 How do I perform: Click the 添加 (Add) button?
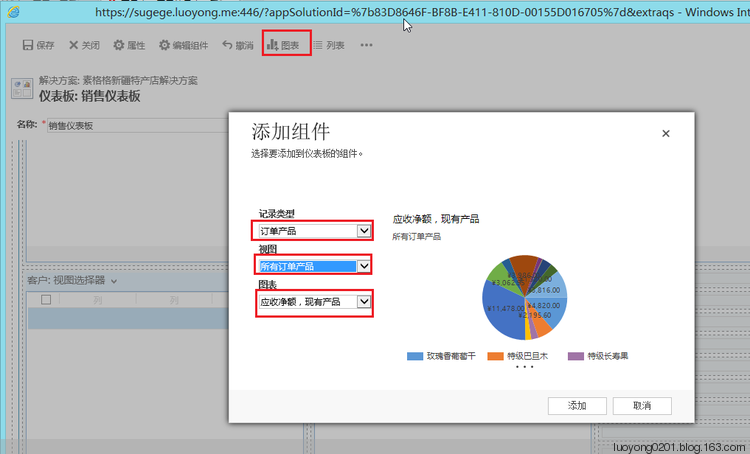[x=577, y=406]
